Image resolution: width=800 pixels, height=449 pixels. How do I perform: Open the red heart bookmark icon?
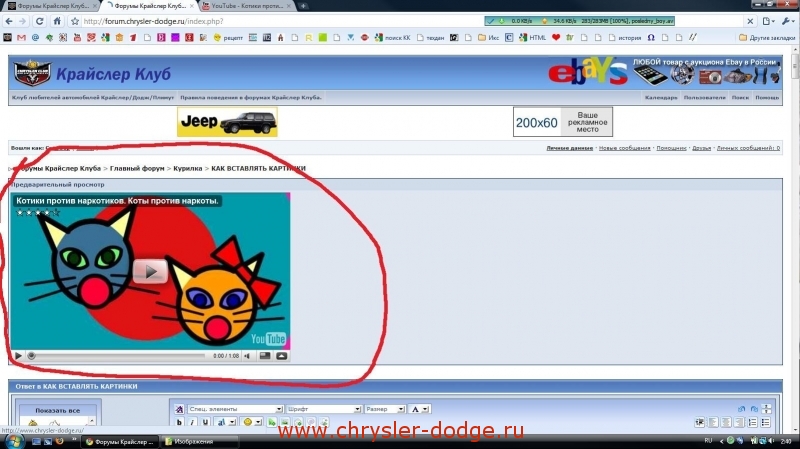coord(556,38)
